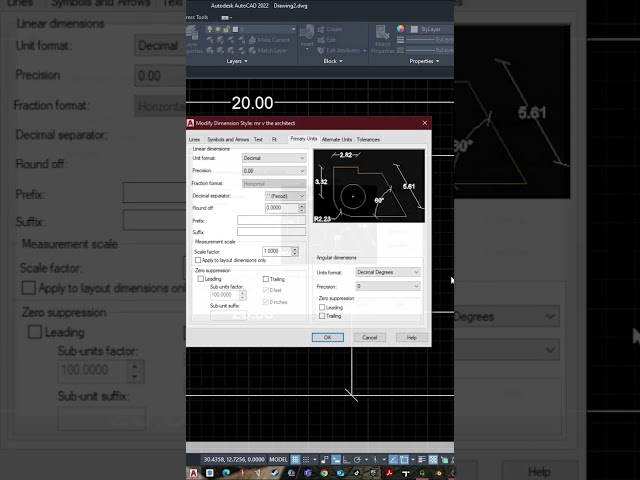The height and width of the screenshot is (480, 640).
Task: Open Steam from the taskbar
Action: [275, 473]
